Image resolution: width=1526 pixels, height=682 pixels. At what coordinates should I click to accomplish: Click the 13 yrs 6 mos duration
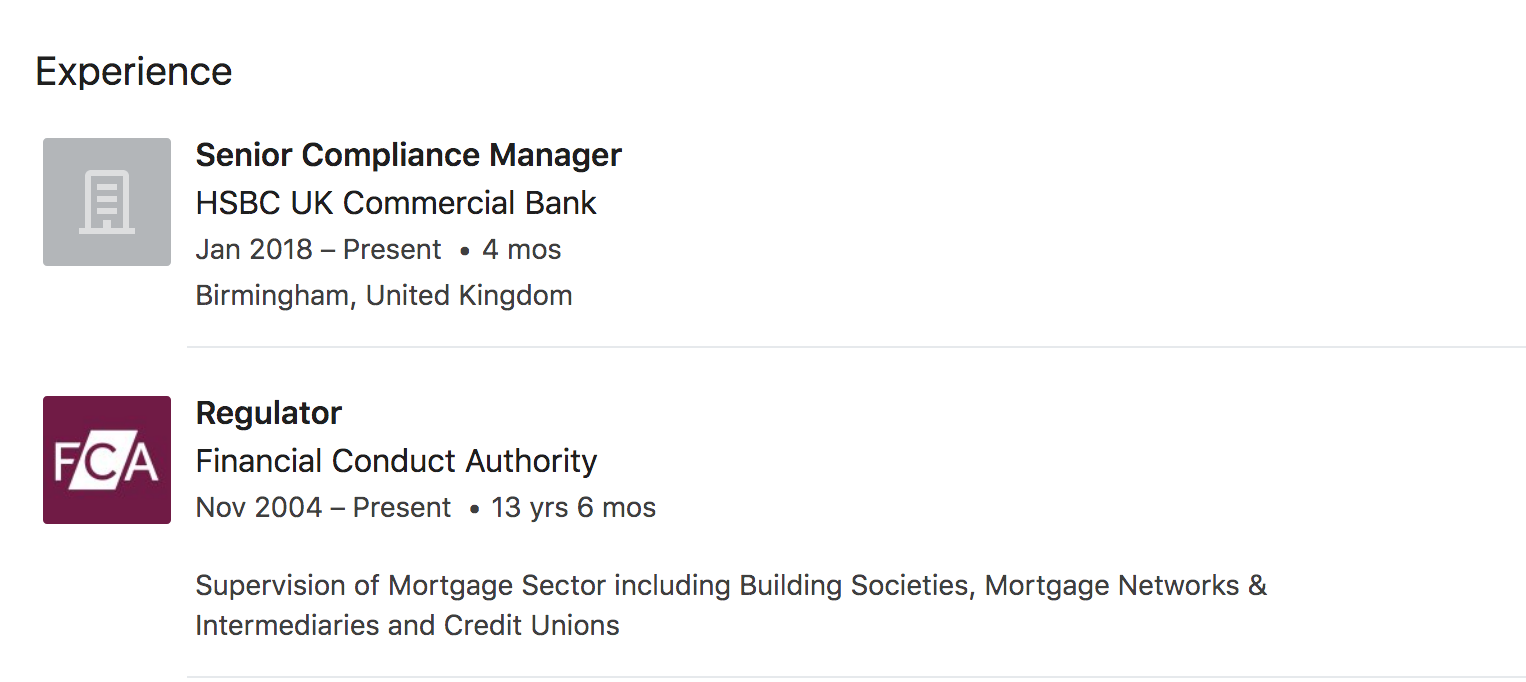click(574, 508)
